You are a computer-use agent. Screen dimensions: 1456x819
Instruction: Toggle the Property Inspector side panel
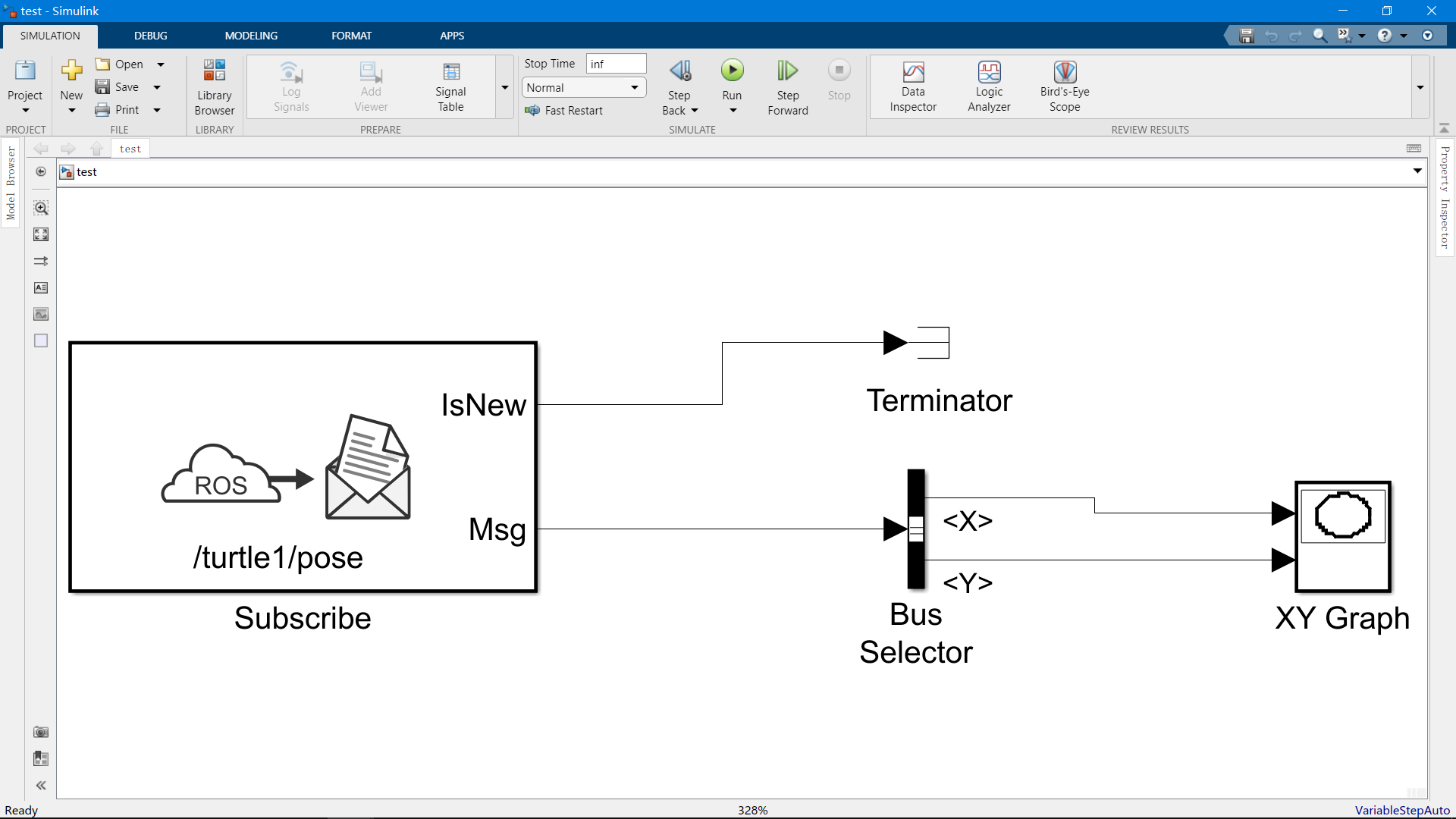tap(1445, 197)
